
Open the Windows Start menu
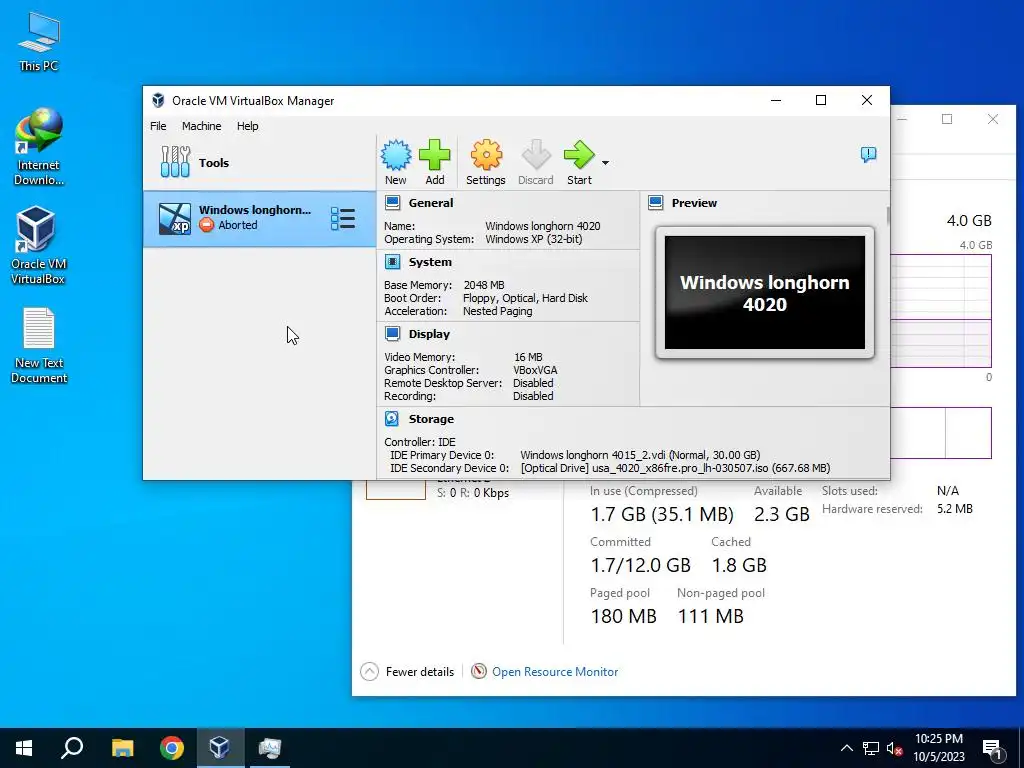pyautogui.click(x=24, y=748)
